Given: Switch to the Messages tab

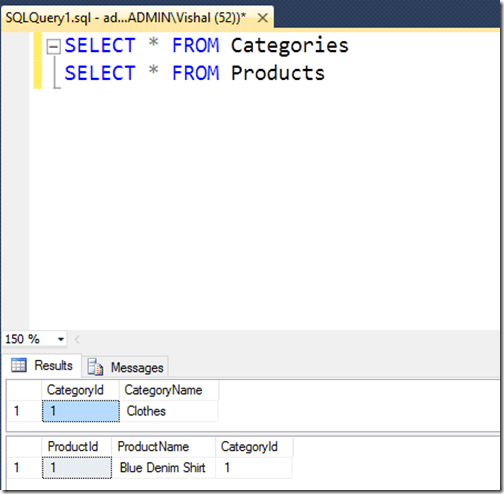Looking at the screenshot, I should [125, 367].
